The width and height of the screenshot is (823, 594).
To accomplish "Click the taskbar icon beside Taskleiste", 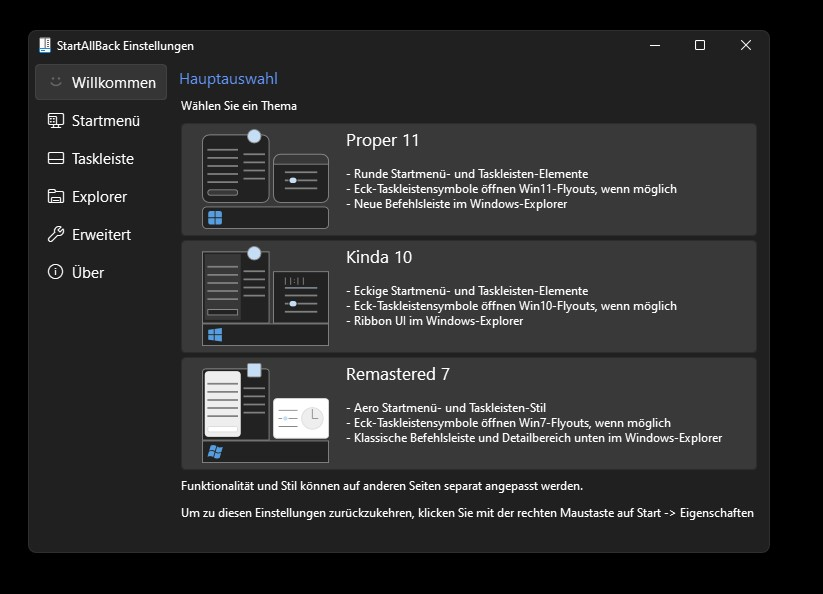I will coord(56,158).
